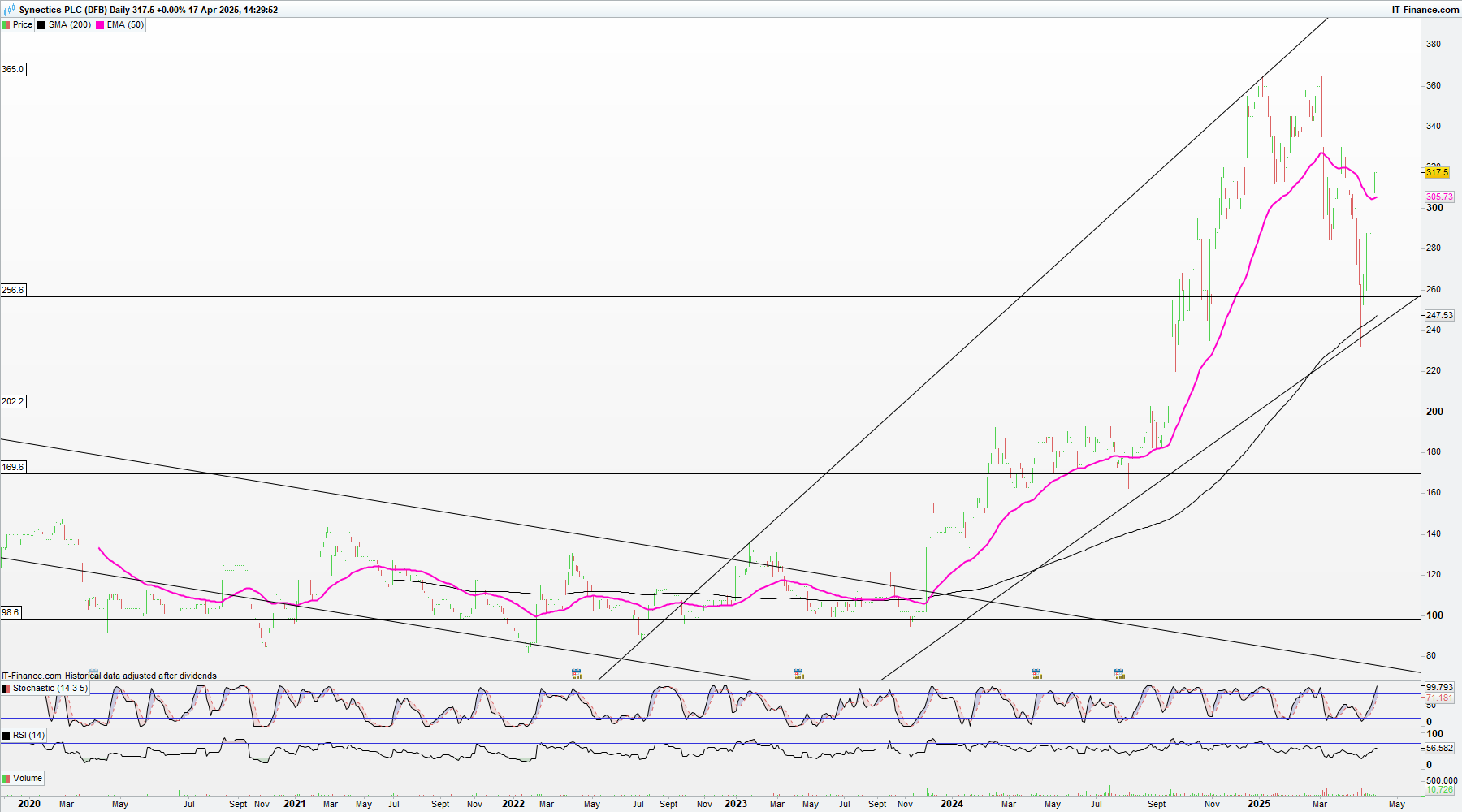Click the 247.53 SMA value tag
Viewport: 1462px width, 812px height.
coord(1439,315)
